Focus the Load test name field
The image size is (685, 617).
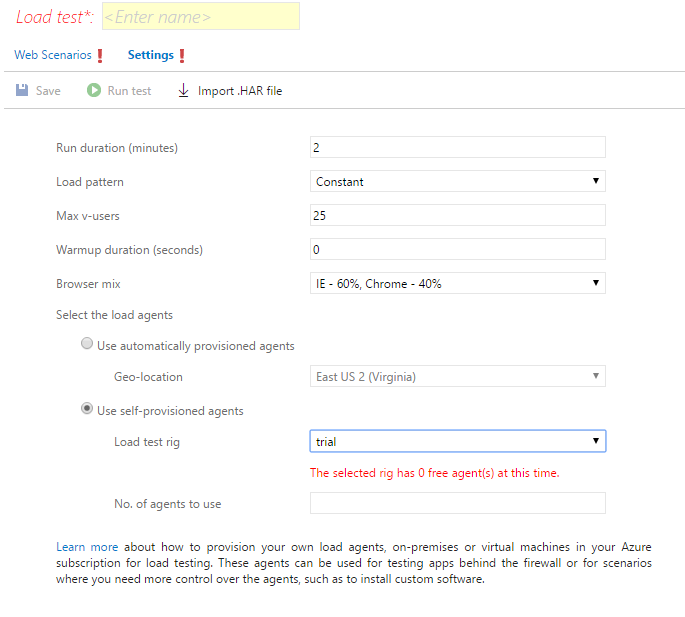tap(201, 17)
